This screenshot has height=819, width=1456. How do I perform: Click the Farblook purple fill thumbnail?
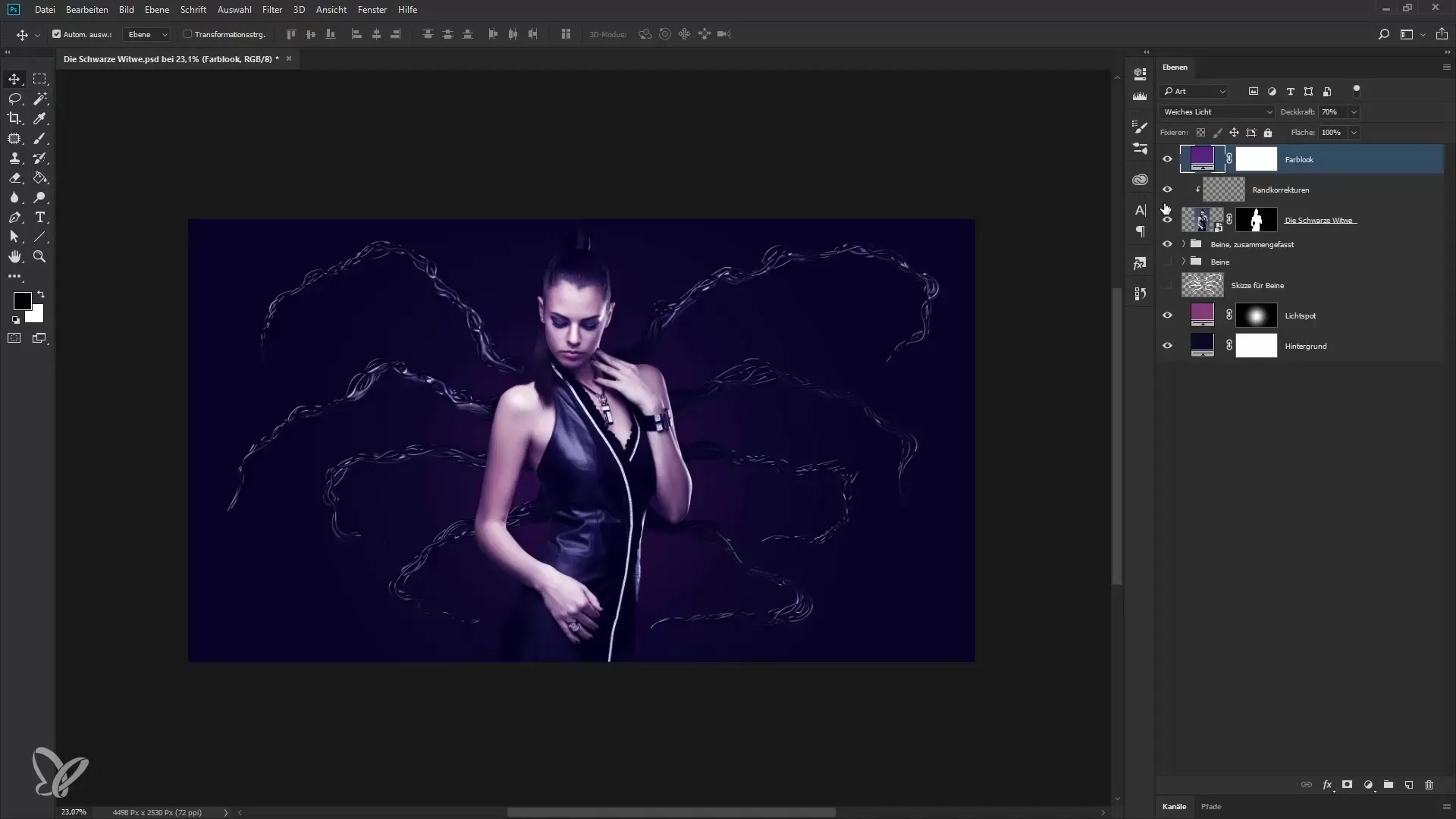point(1202,159)
